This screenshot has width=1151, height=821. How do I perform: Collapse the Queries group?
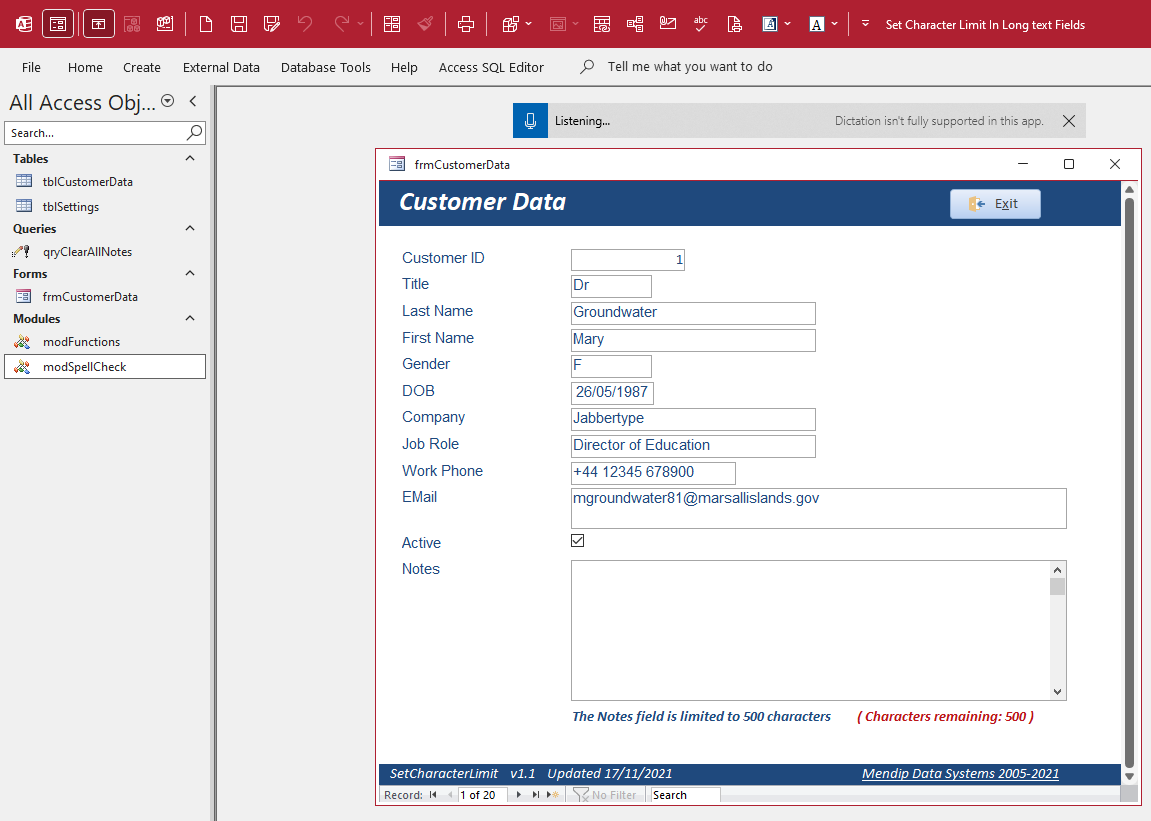click(x=190, y=228)
